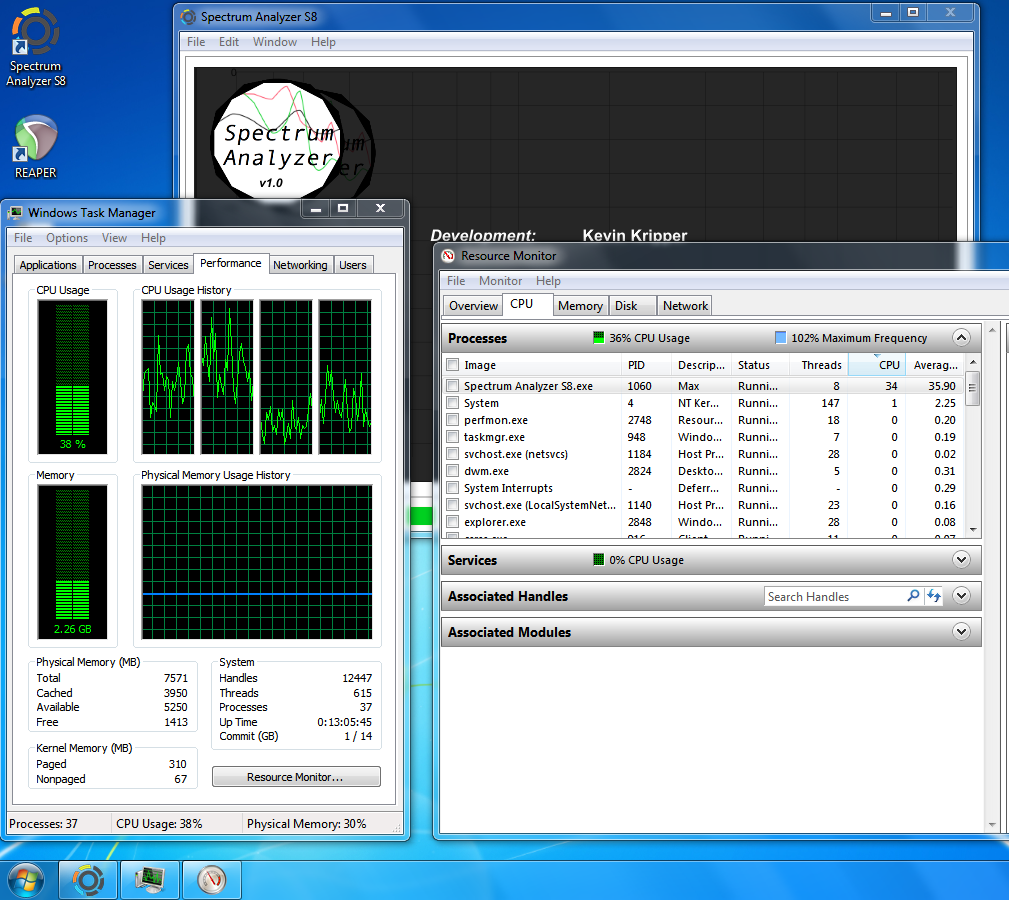Select svchost.exe (LocalSystemNet...) process row
The width and height of the screenshot is (1009, 900).
click(703, 505)
